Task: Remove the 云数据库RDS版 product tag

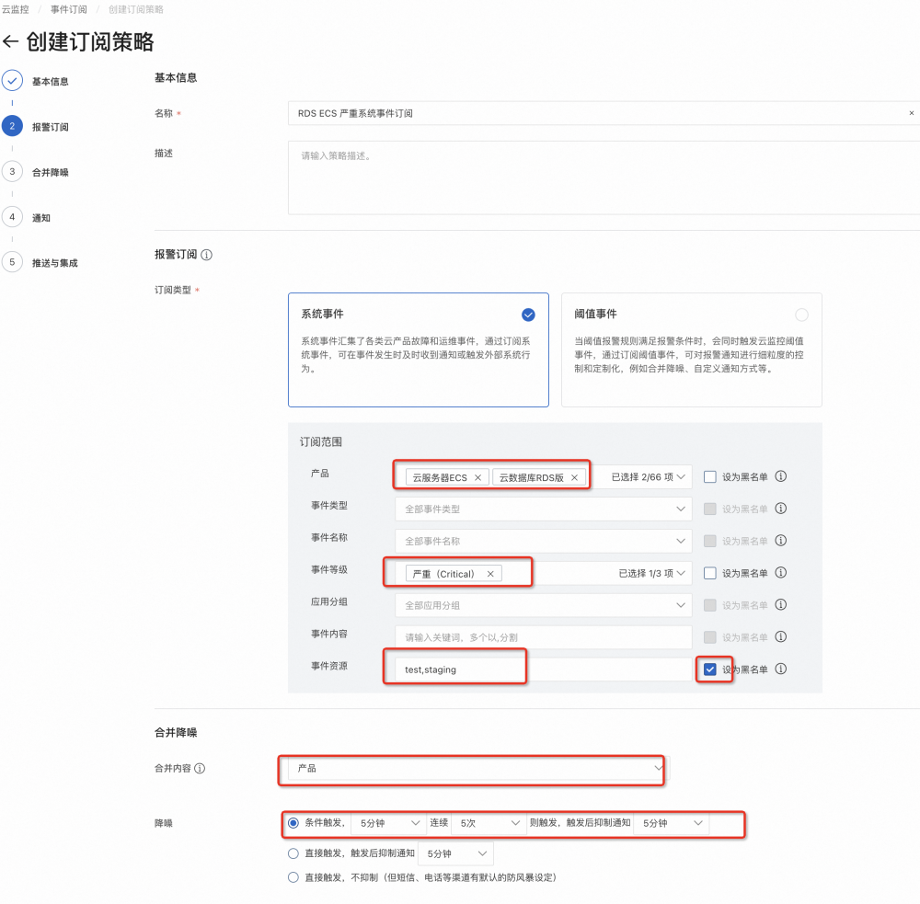Action: pyautogui.click(x=575, y=478)
